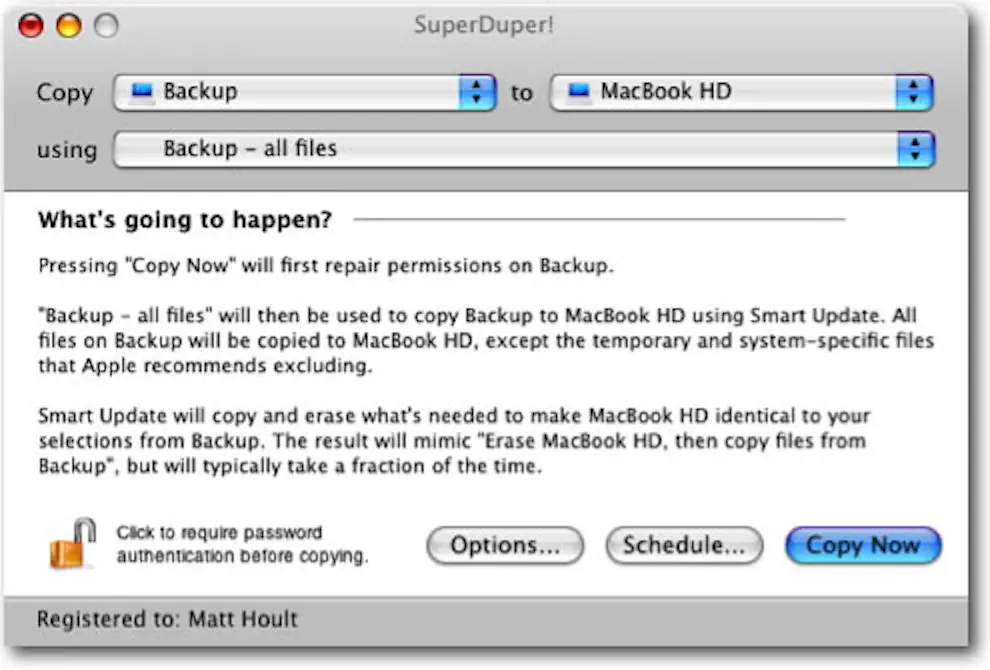The height and width of the screenshot is (670, 990).
Task: Click the MacBook HD disk icon
Action: pos(576,91)
